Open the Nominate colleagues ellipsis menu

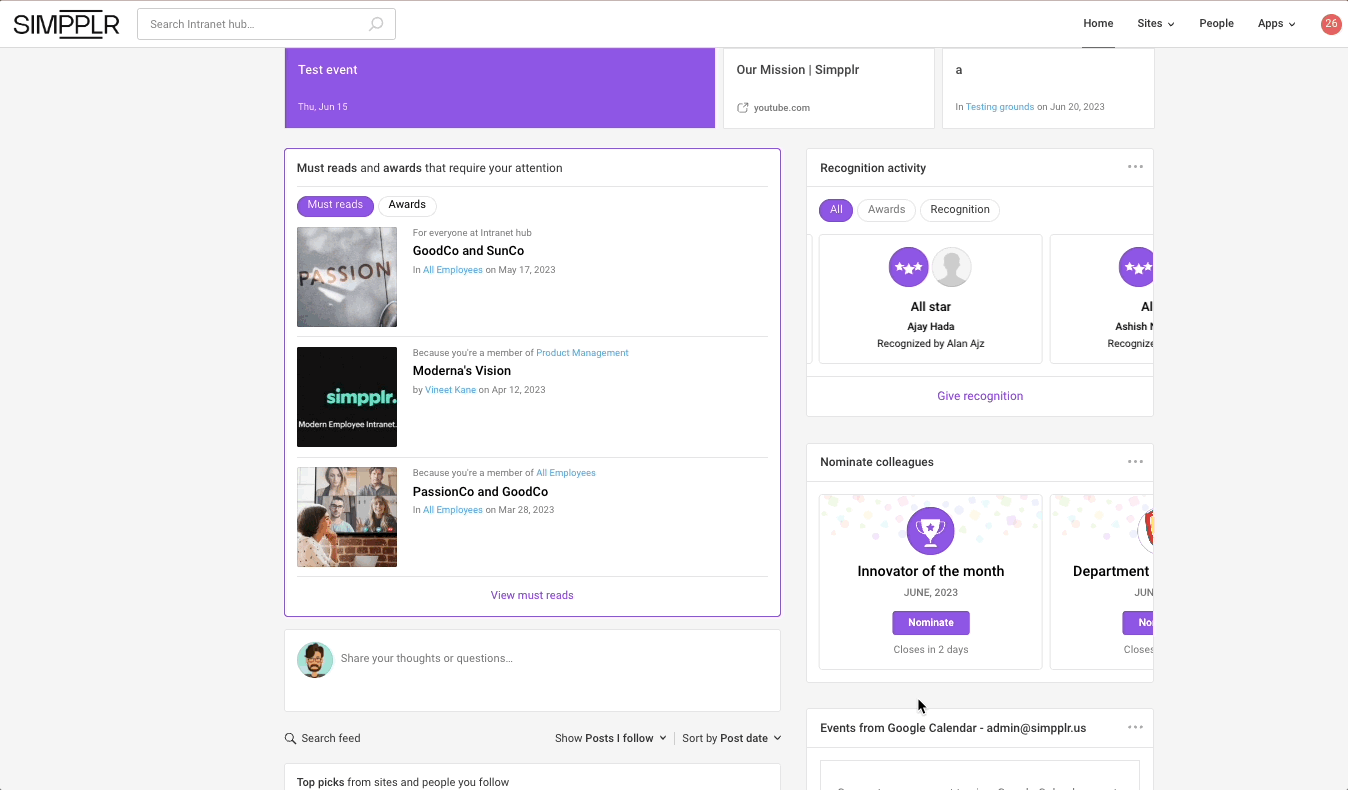[x=1135, y=461]
